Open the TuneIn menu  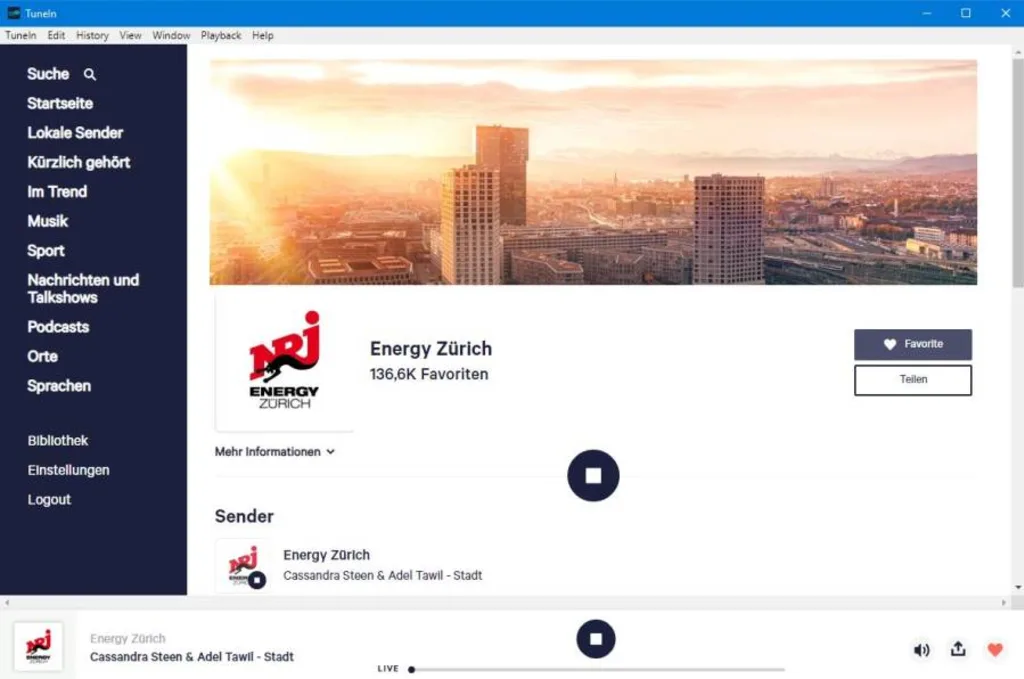[20, 35]
